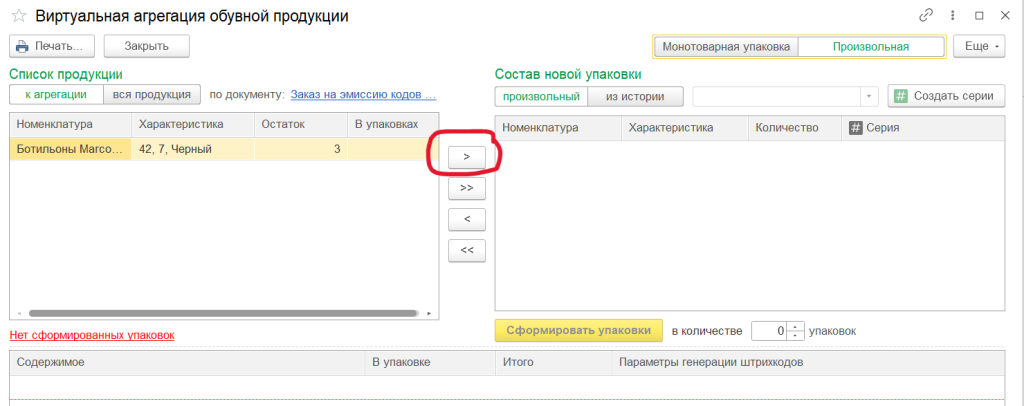Click Характеристика header in new package table

[x=684, y=128]
